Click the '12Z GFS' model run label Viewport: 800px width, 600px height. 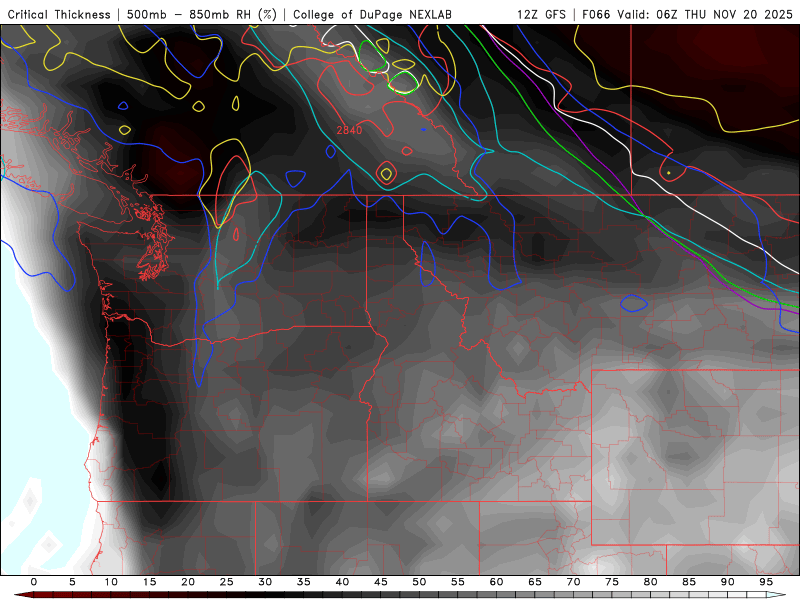coord(541,14)
